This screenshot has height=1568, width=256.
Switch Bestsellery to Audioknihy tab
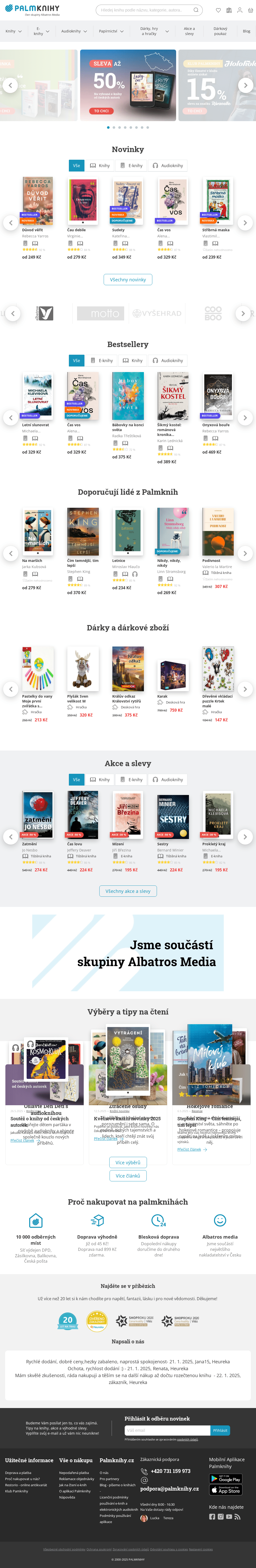point(168,360)
